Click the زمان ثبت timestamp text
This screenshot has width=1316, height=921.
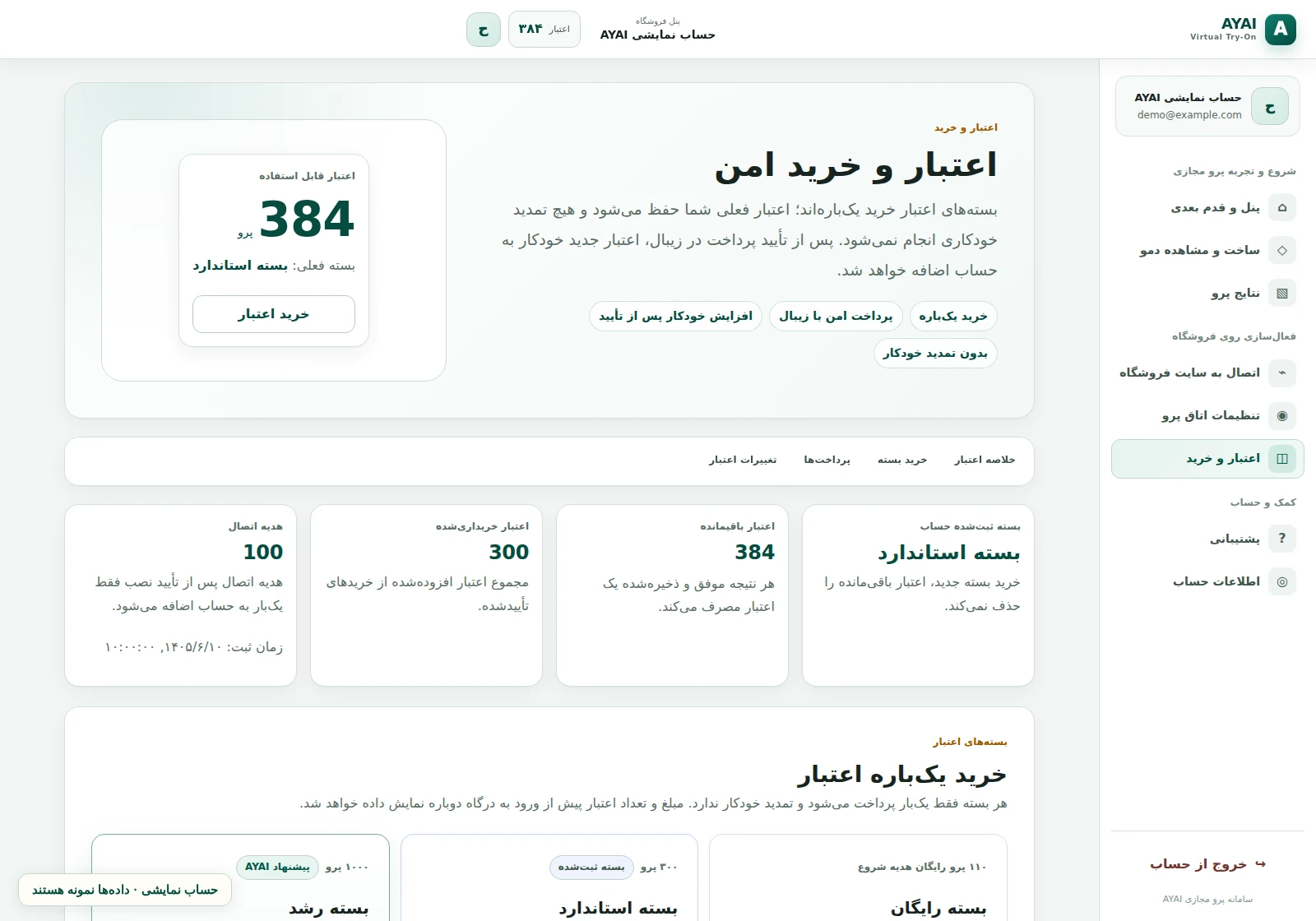[193, 648]
